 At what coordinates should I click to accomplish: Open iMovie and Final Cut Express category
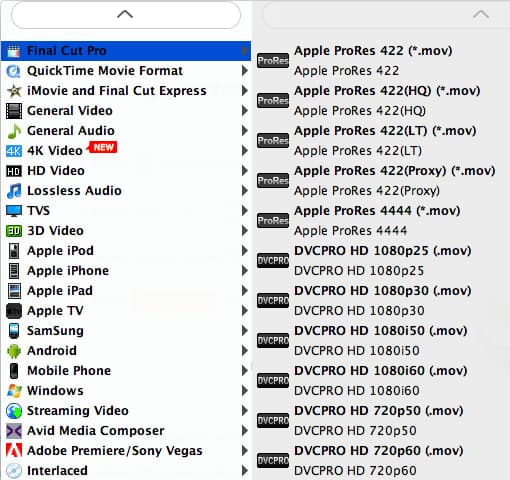point(126,91)
